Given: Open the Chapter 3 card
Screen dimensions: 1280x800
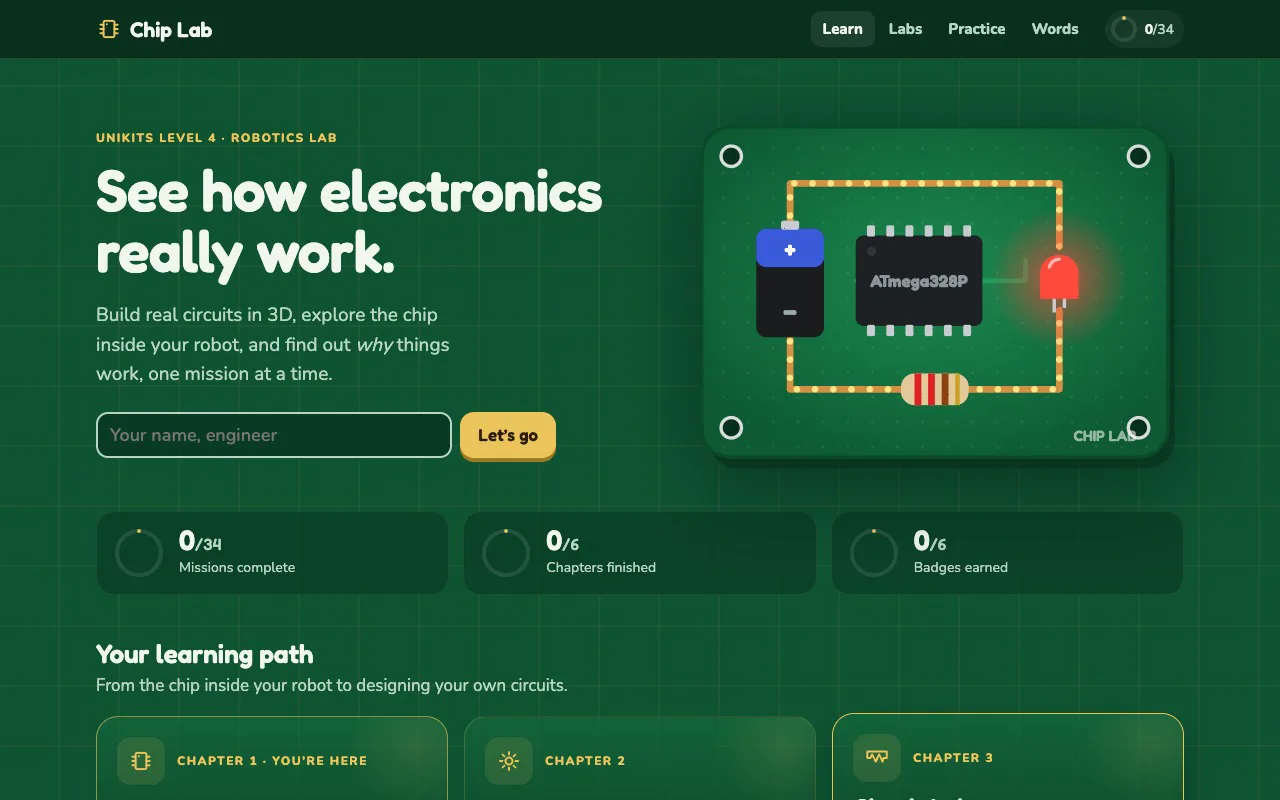Looking at the screenshot, I should 1008,756.
